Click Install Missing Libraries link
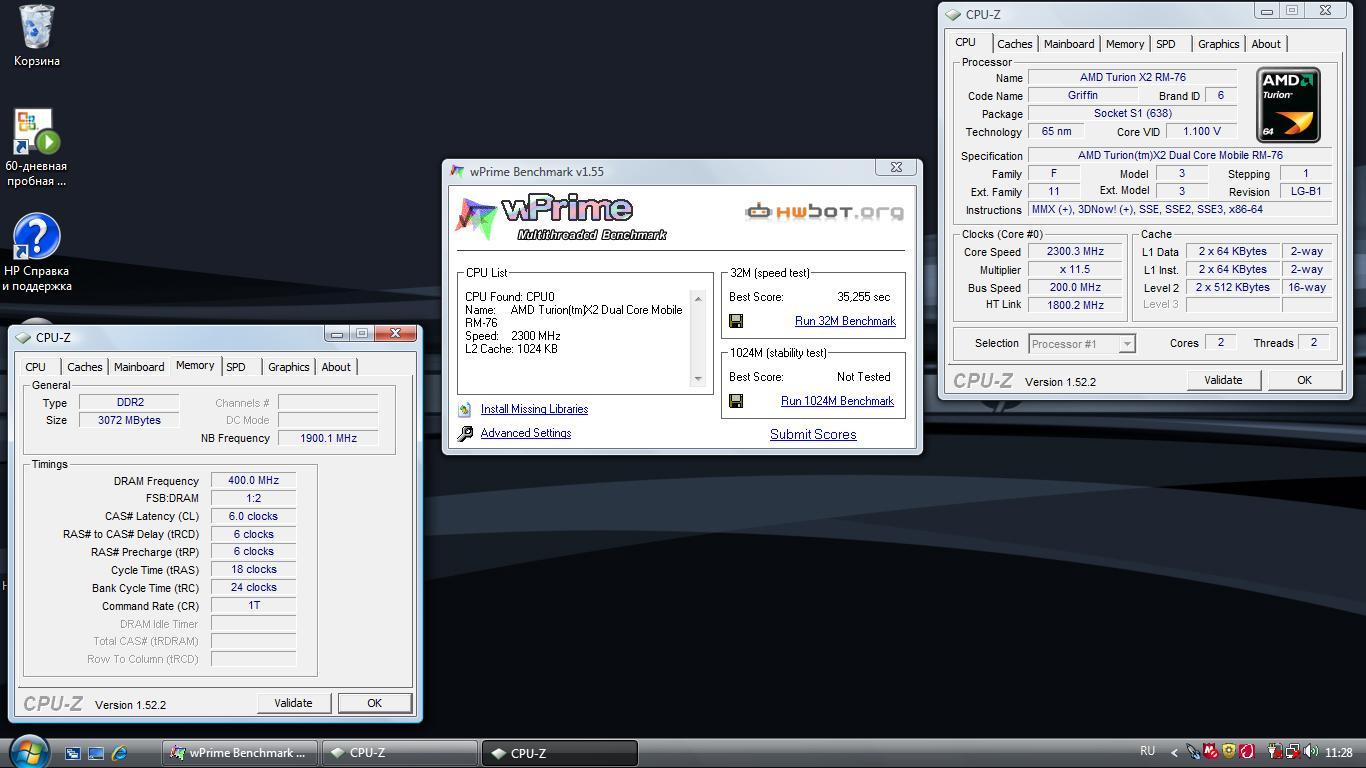1366x768 pixels. point(534,409)
